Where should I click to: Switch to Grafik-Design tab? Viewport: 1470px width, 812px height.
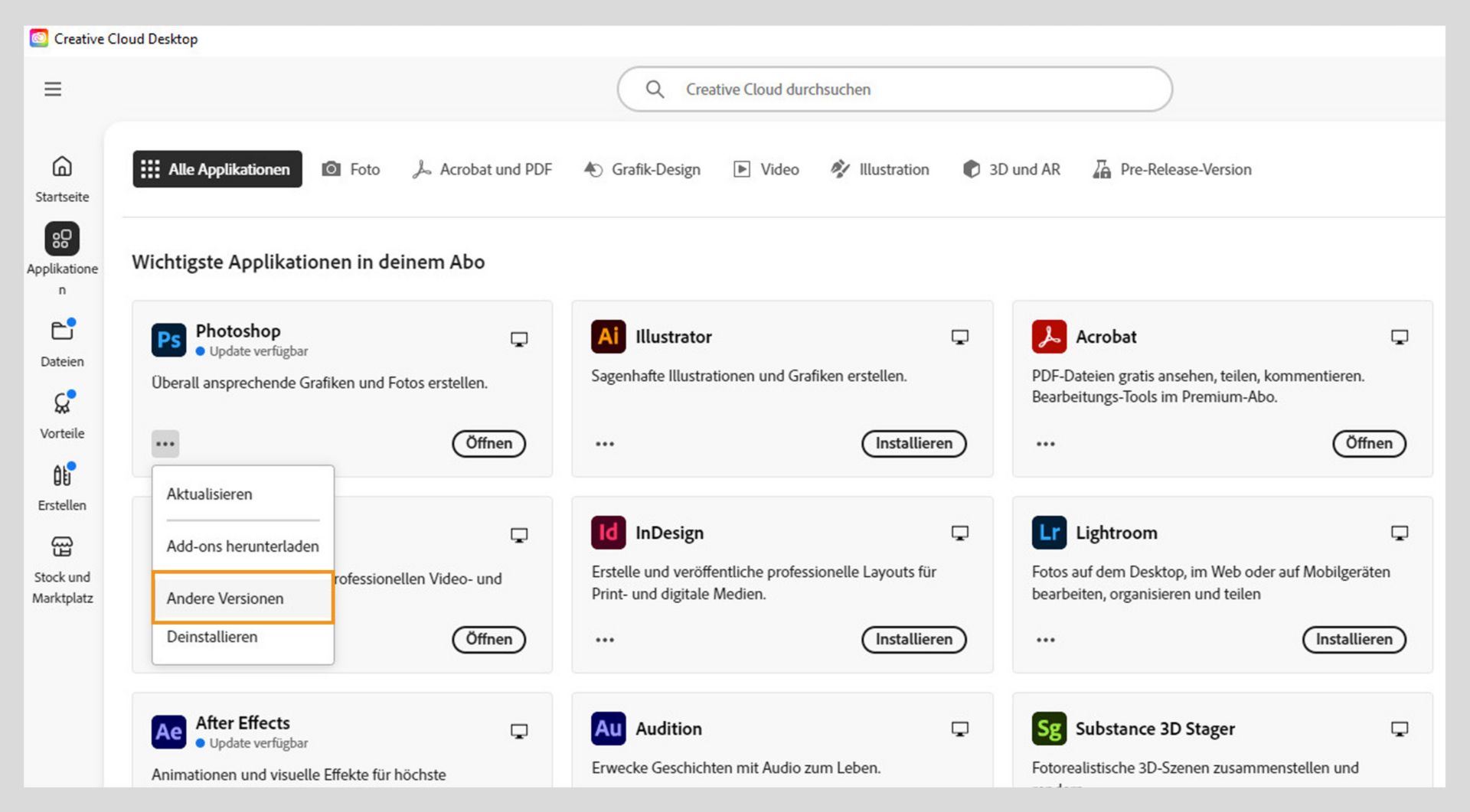click(642, 169)
